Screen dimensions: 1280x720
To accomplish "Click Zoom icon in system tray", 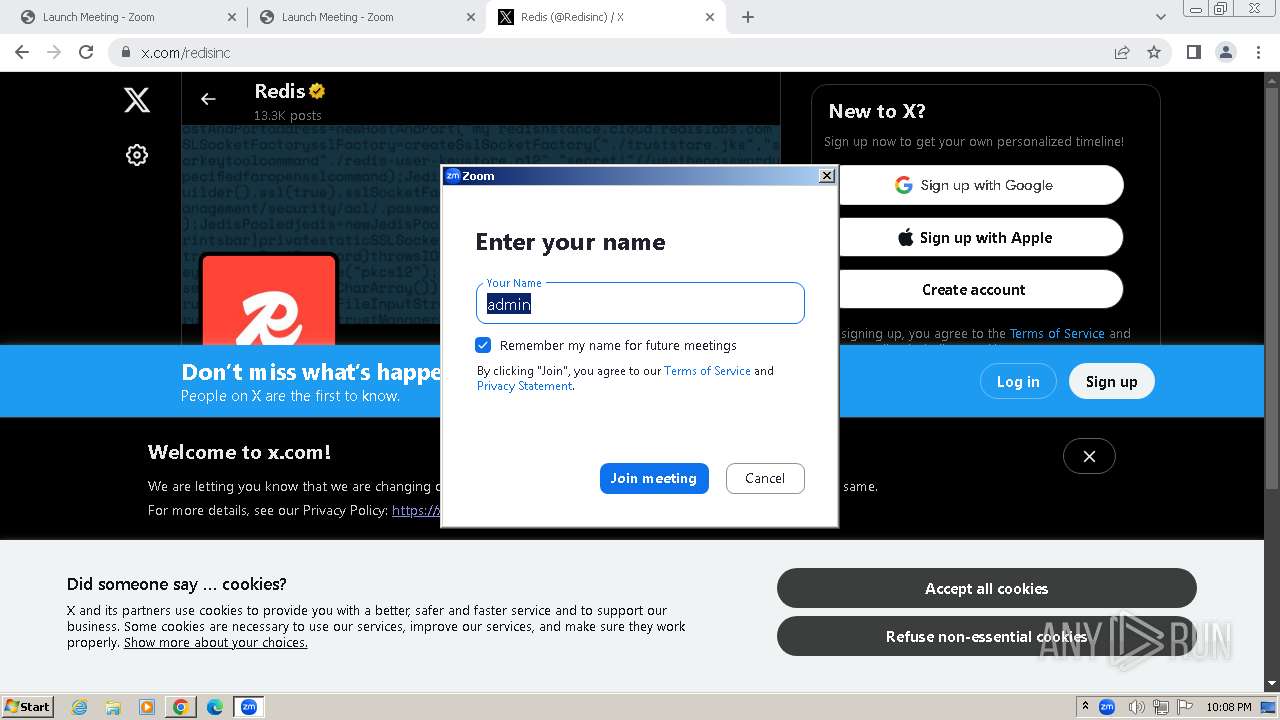I will point(1107,707).
